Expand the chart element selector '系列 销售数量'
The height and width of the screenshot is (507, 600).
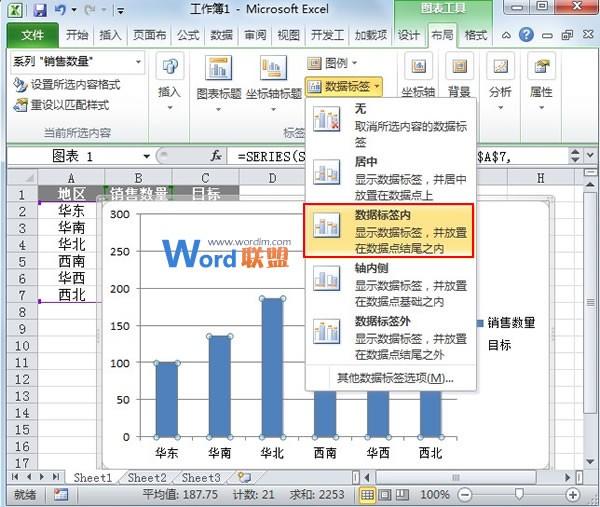[136, 62]
